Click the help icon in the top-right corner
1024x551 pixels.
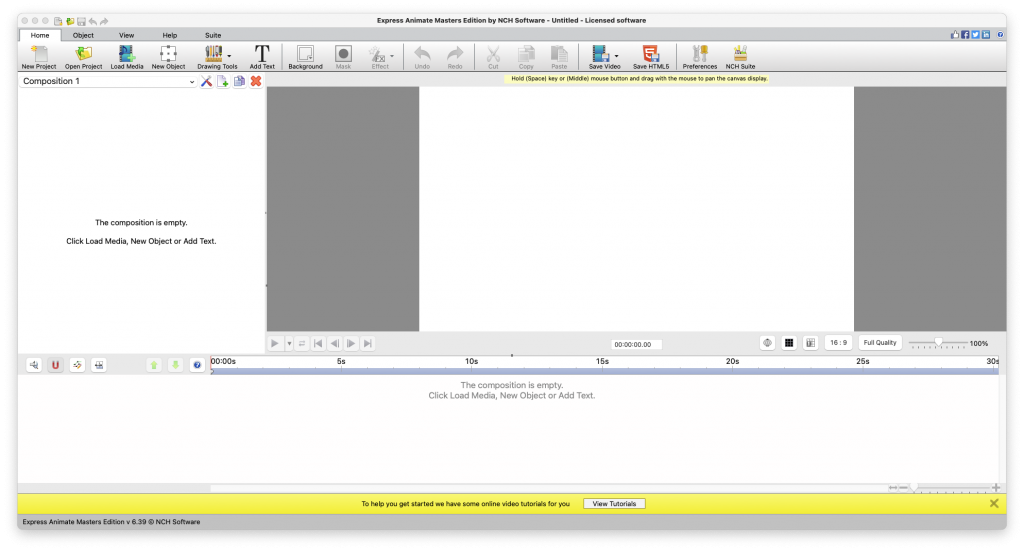[1000, 35]
